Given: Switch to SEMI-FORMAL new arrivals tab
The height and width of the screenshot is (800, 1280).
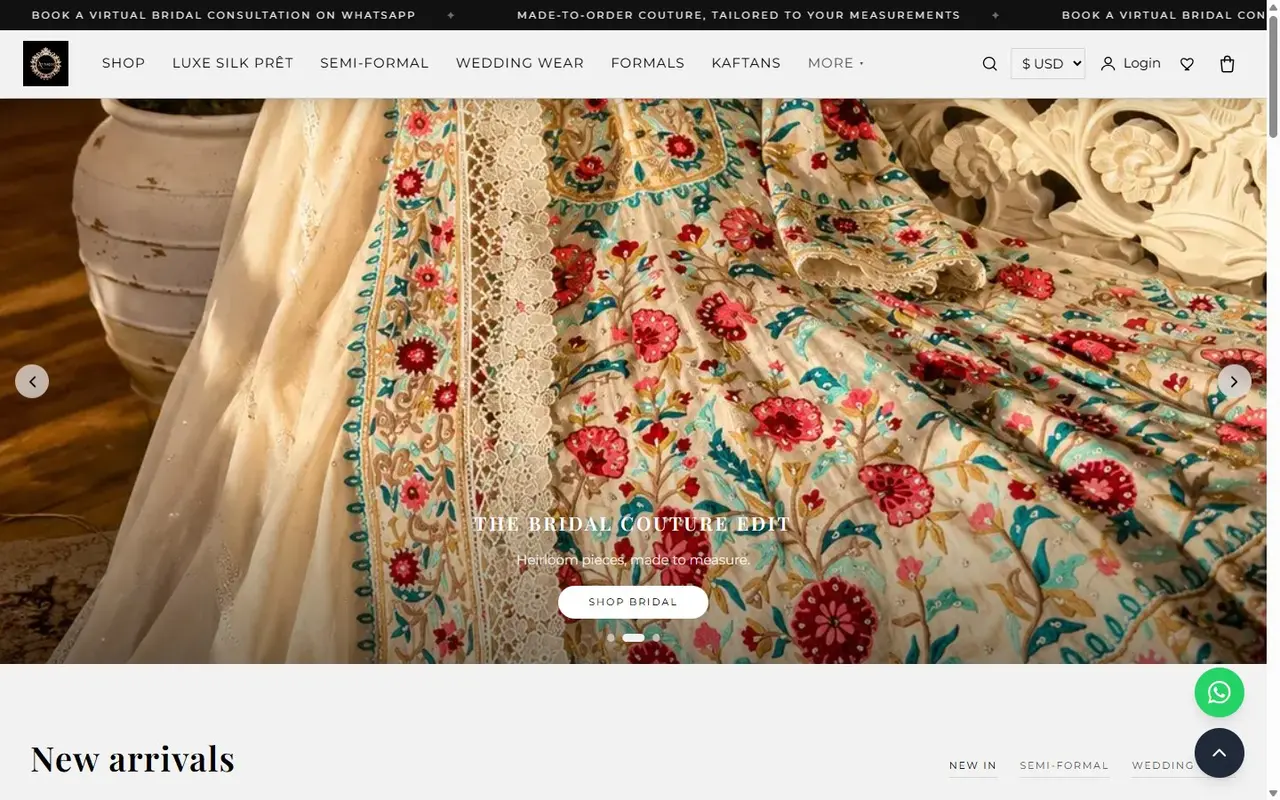Looking at the screenshot, I should click(1064, 766).
